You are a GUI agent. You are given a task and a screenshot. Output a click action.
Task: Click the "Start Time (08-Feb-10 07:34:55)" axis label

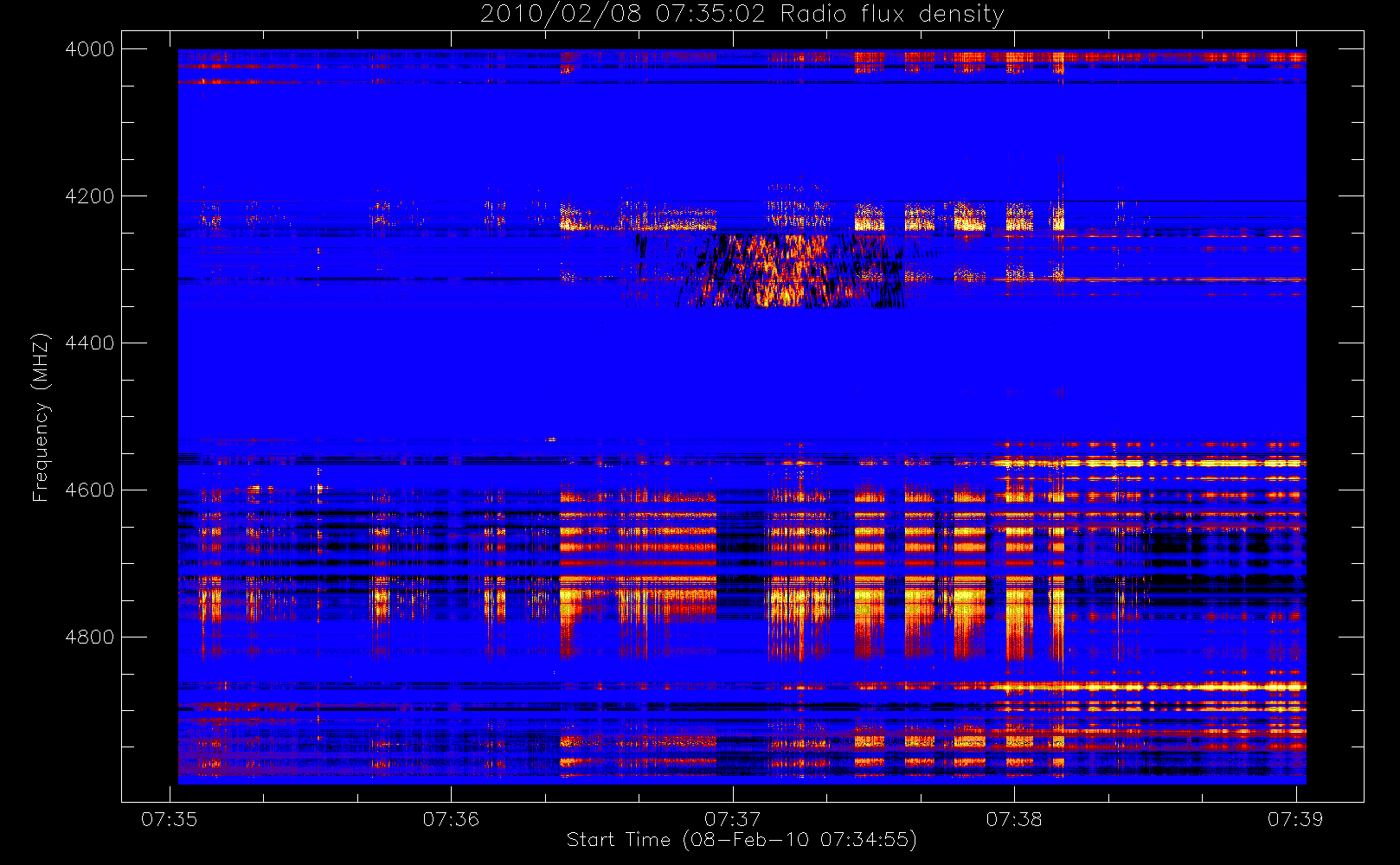[742, 840]
